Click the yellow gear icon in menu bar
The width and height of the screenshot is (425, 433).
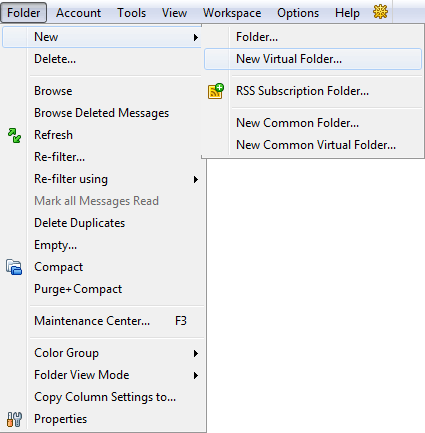point(380,12)
